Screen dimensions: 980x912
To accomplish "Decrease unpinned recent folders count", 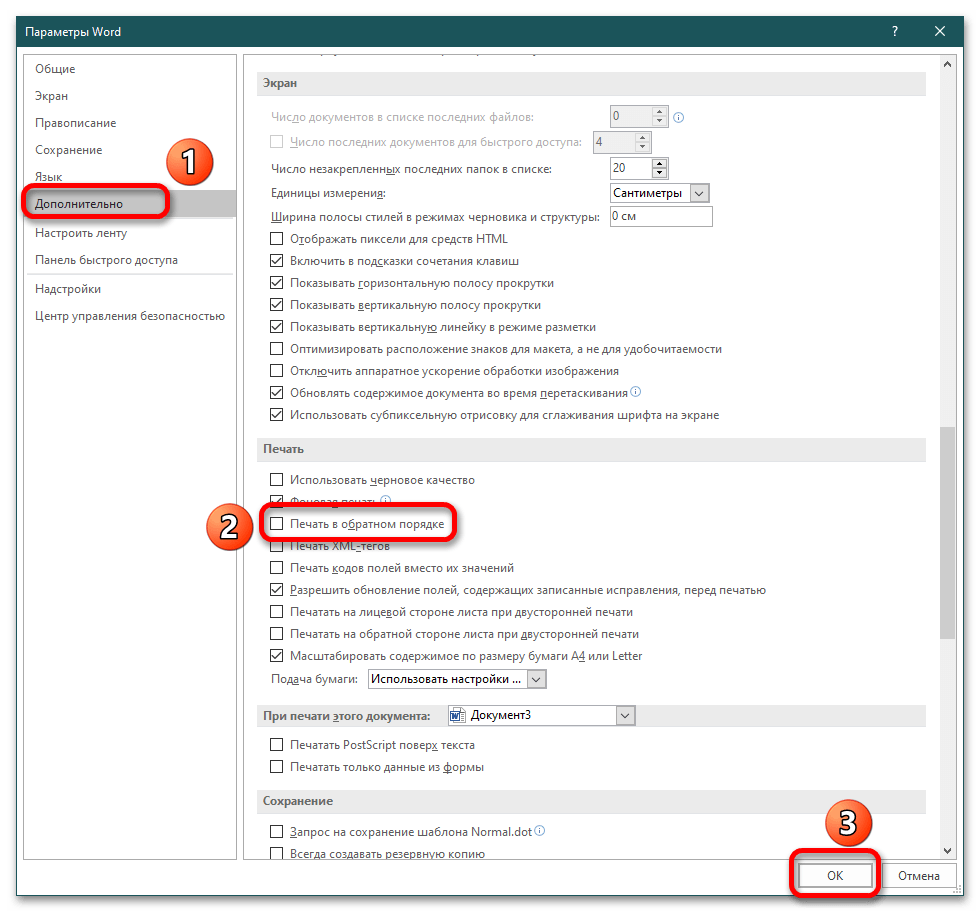I will [x=659, y=173].
